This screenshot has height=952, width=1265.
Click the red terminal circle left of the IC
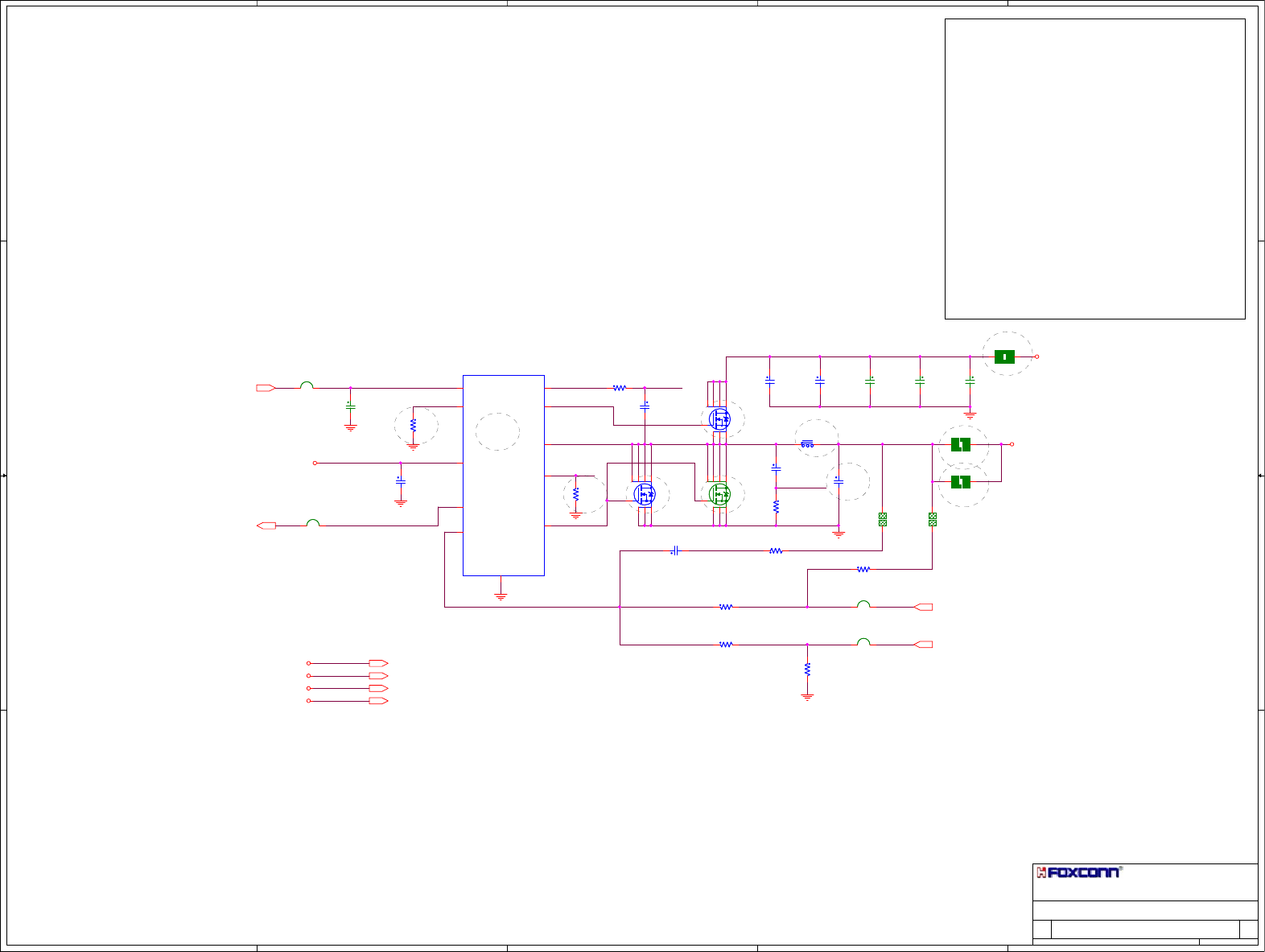click(x=315, y=463)
